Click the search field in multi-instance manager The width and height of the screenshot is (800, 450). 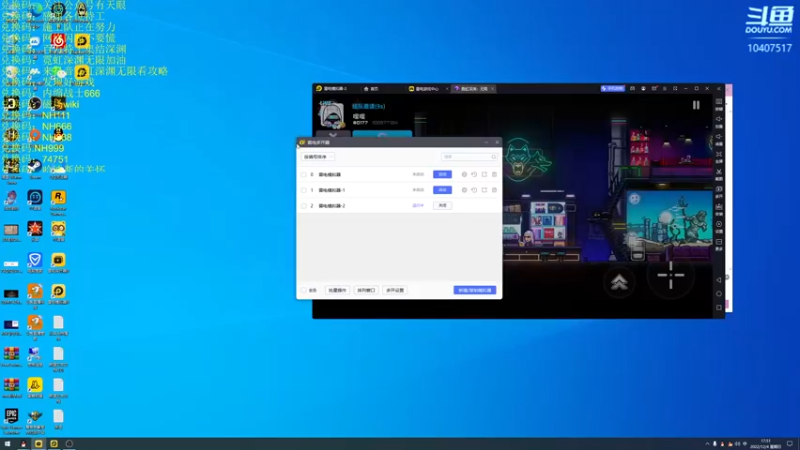coord(469,157)
